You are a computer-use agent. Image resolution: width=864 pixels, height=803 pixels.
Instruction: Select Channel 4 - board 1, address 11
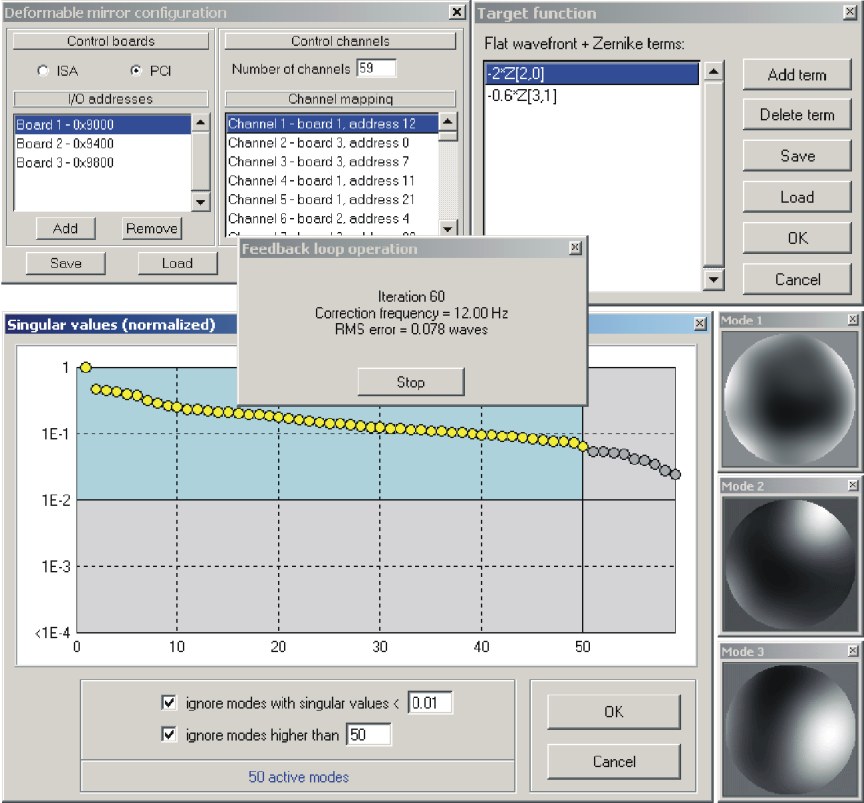tap(320, 181)
